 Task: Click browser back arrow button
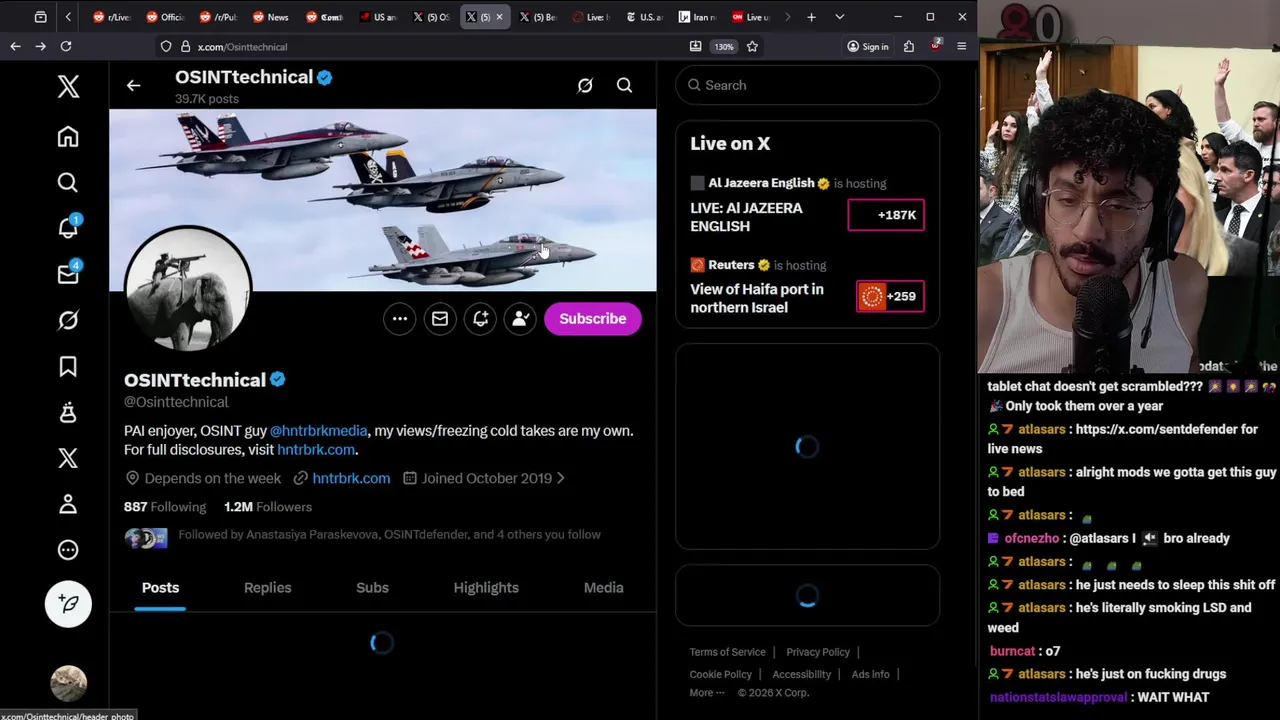15,46
